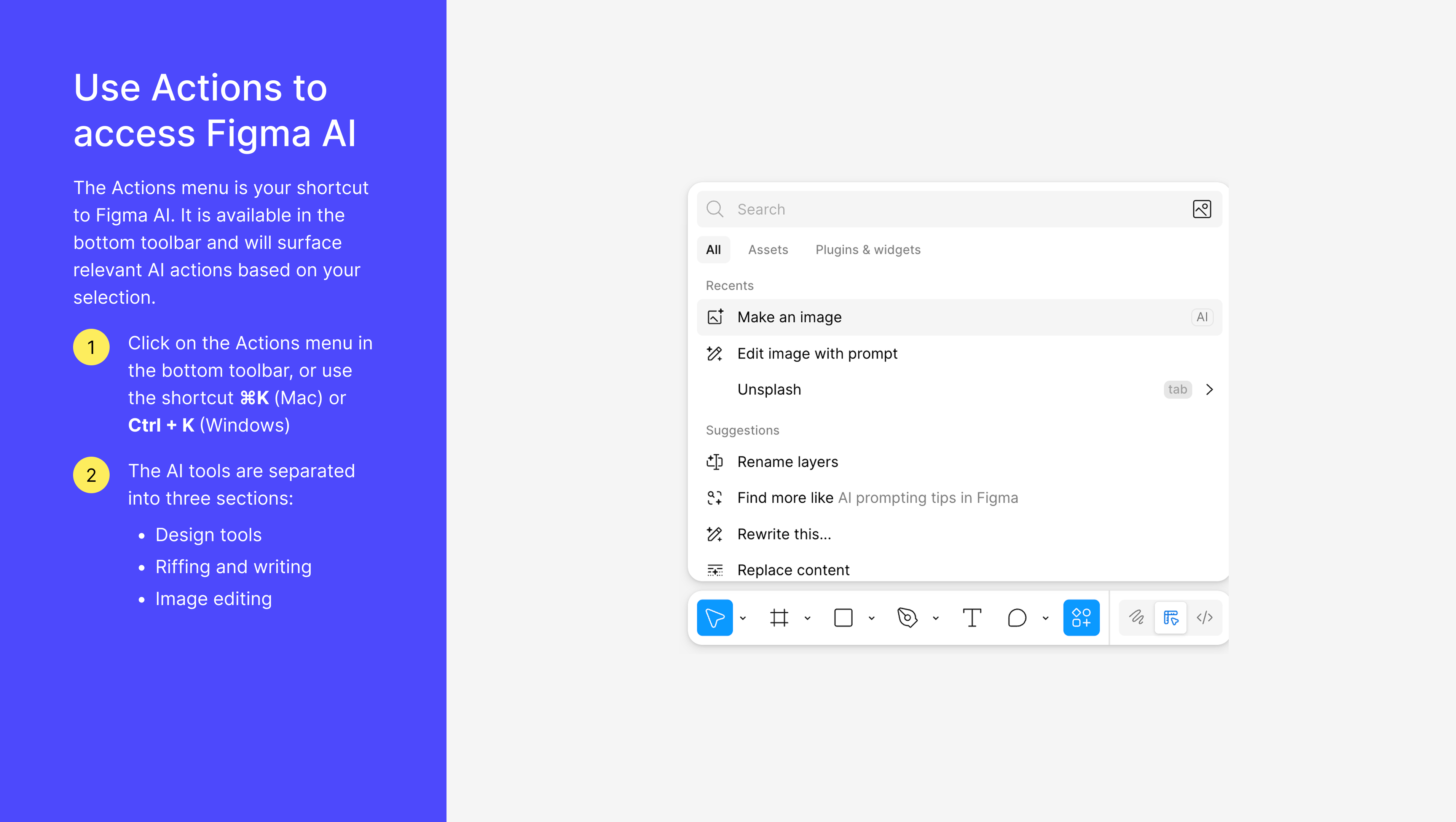This screenshot has height=822, width=1456.
Task: Expand the shape tools dropdown arrow
Action: (x=872, y=618)
